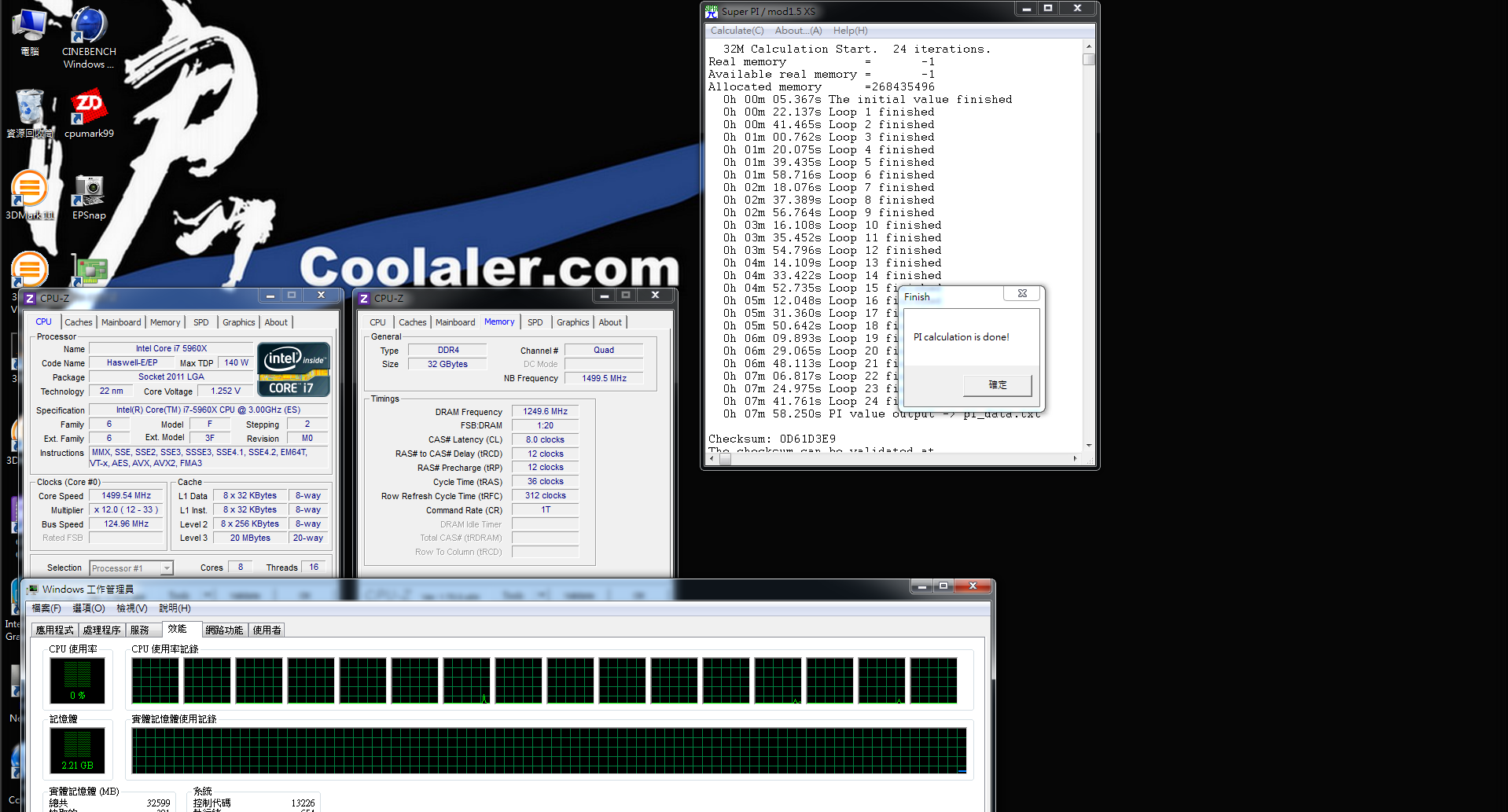Open the Help menu in Super PI
Screen dimensions: 1508x812
coord(850,31)
